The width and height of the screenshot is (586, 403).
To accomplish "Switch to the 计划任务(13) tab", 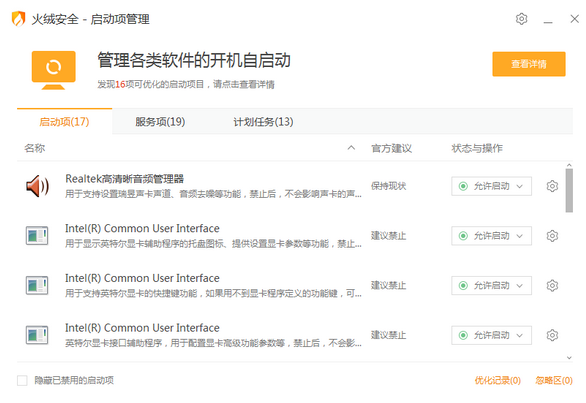I will click(263, 122).
